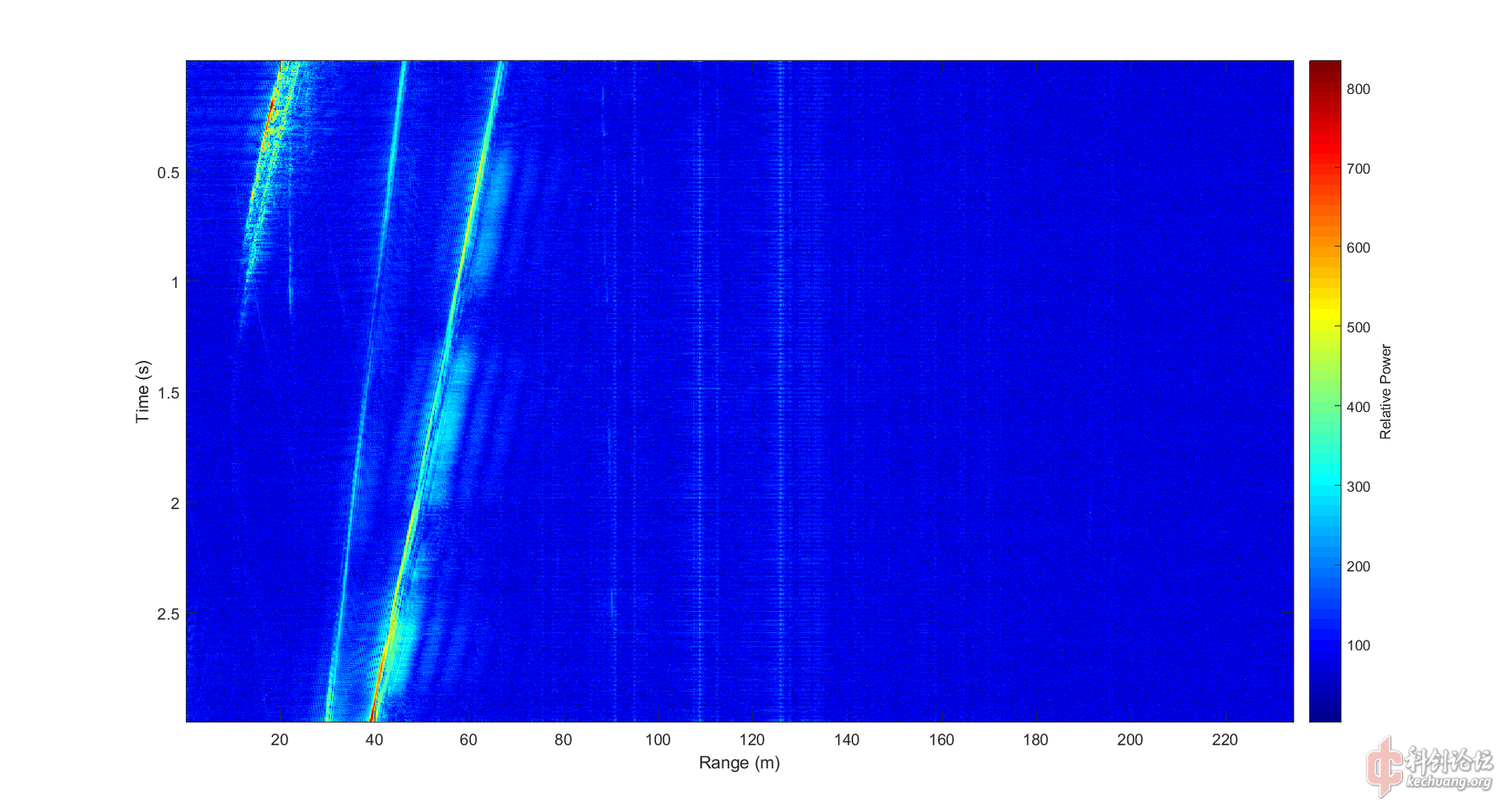Click the Relative Power colorbar label
1507x812 pixels.
click(1385, 391)
